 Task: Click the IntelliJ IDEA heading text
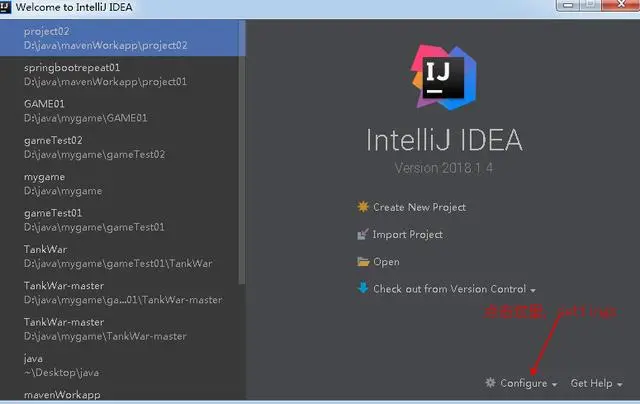coord(444,140)
